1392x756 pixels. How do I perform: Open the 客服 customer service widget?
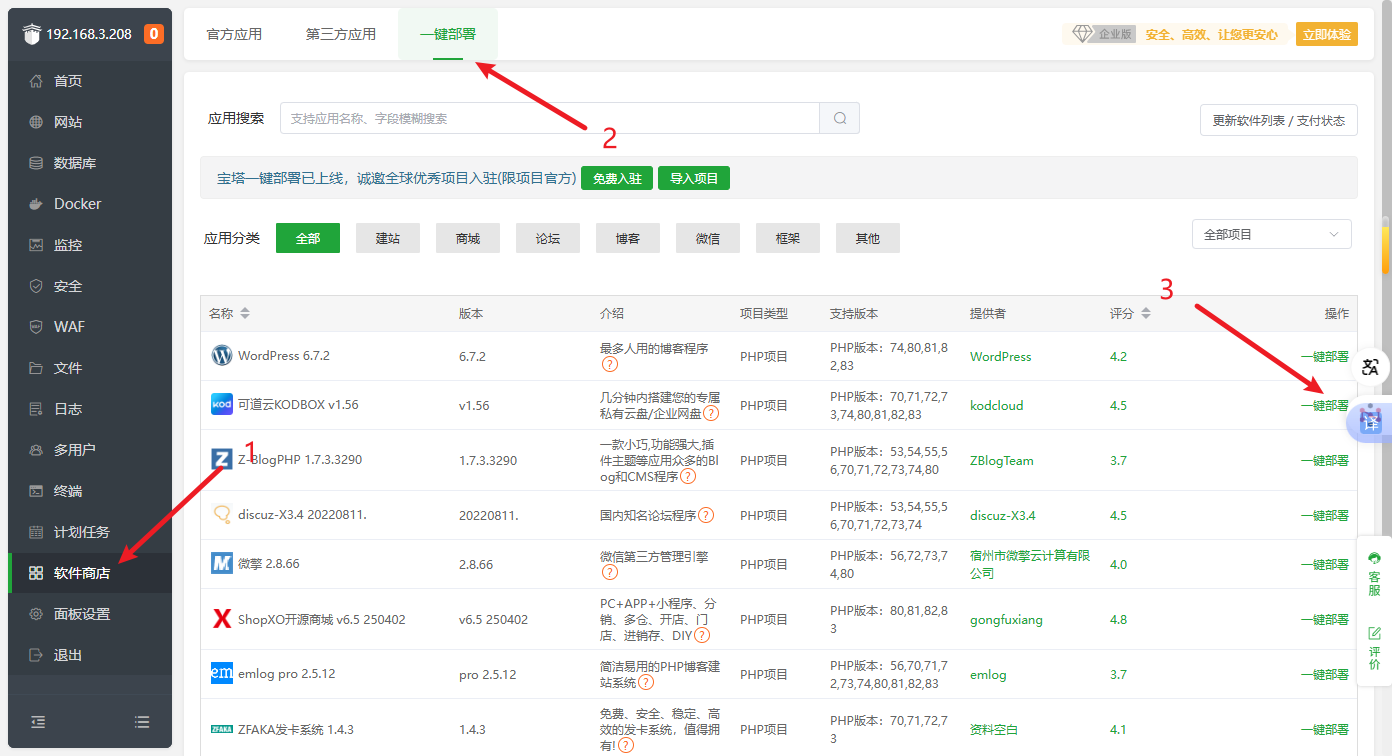(x=1374, y=573)
